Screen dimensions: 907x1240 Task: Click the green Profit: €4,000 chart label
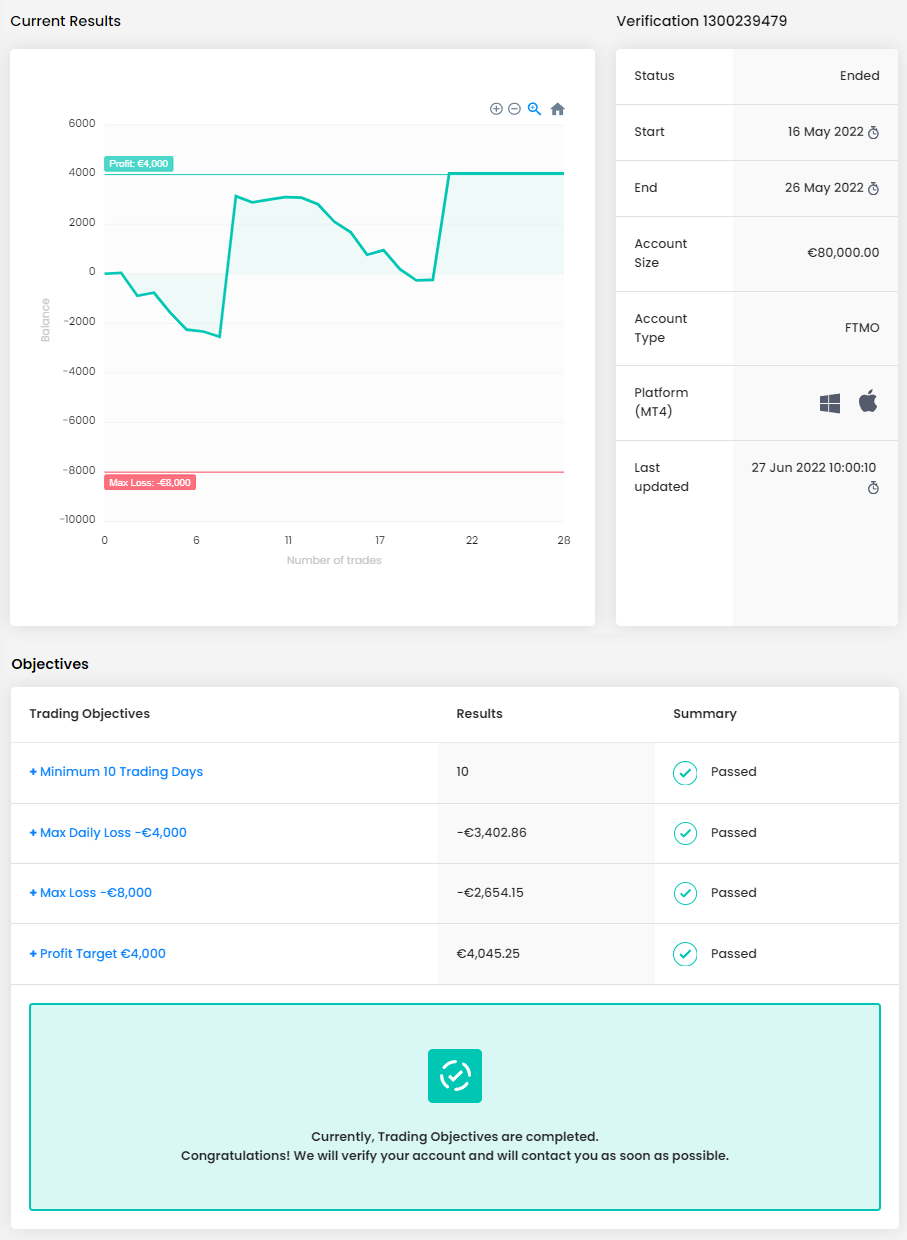(139, 164)
